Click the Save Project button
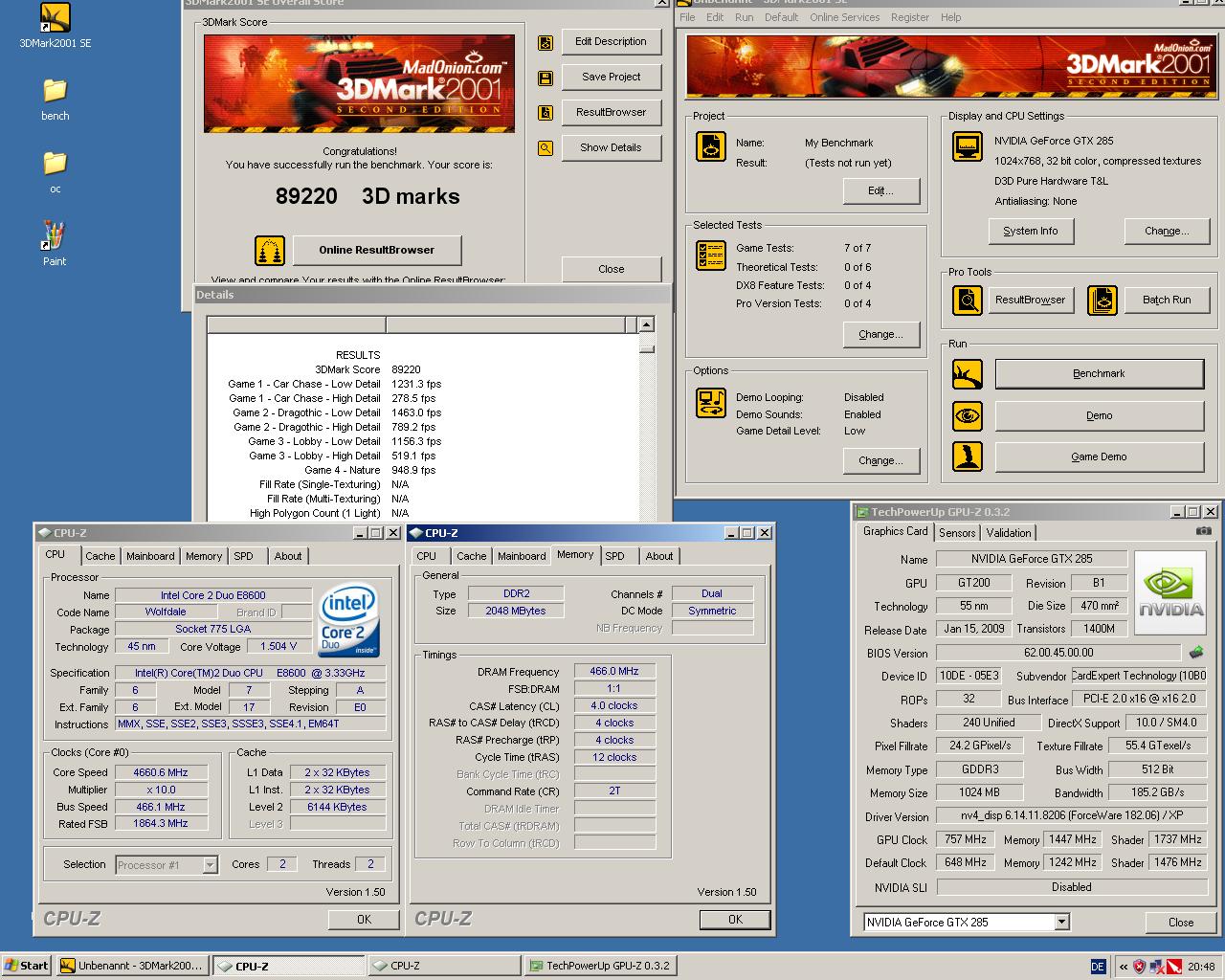The width and height of the screenshot is (1225, 980). 611,78
